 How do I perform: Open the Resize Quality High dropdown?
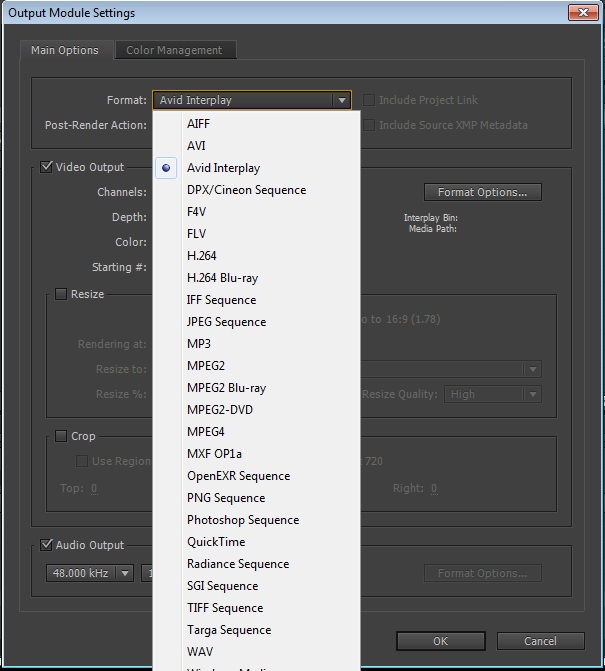(493, 394)
